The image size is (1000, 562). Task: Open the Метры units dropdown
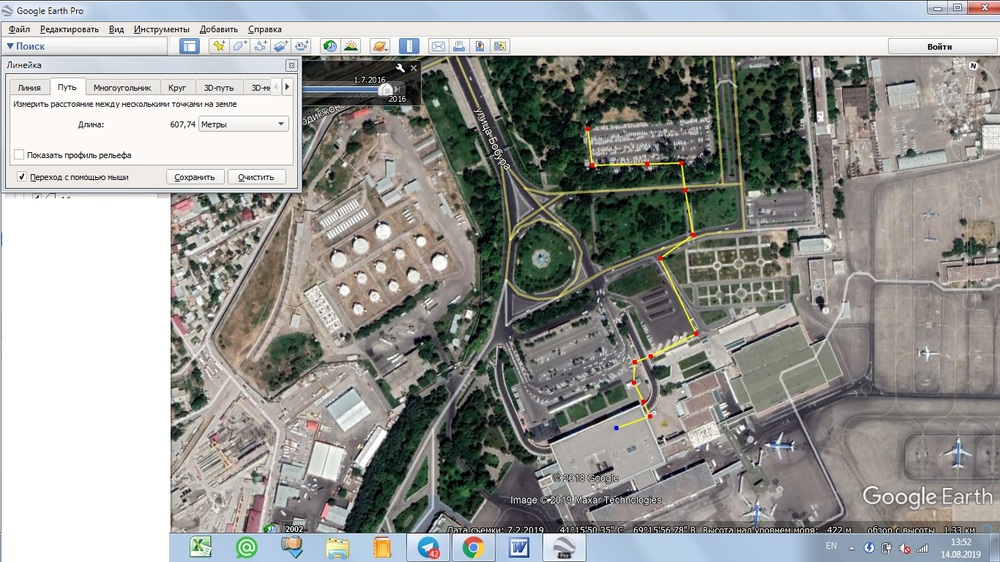pos(243,124)
